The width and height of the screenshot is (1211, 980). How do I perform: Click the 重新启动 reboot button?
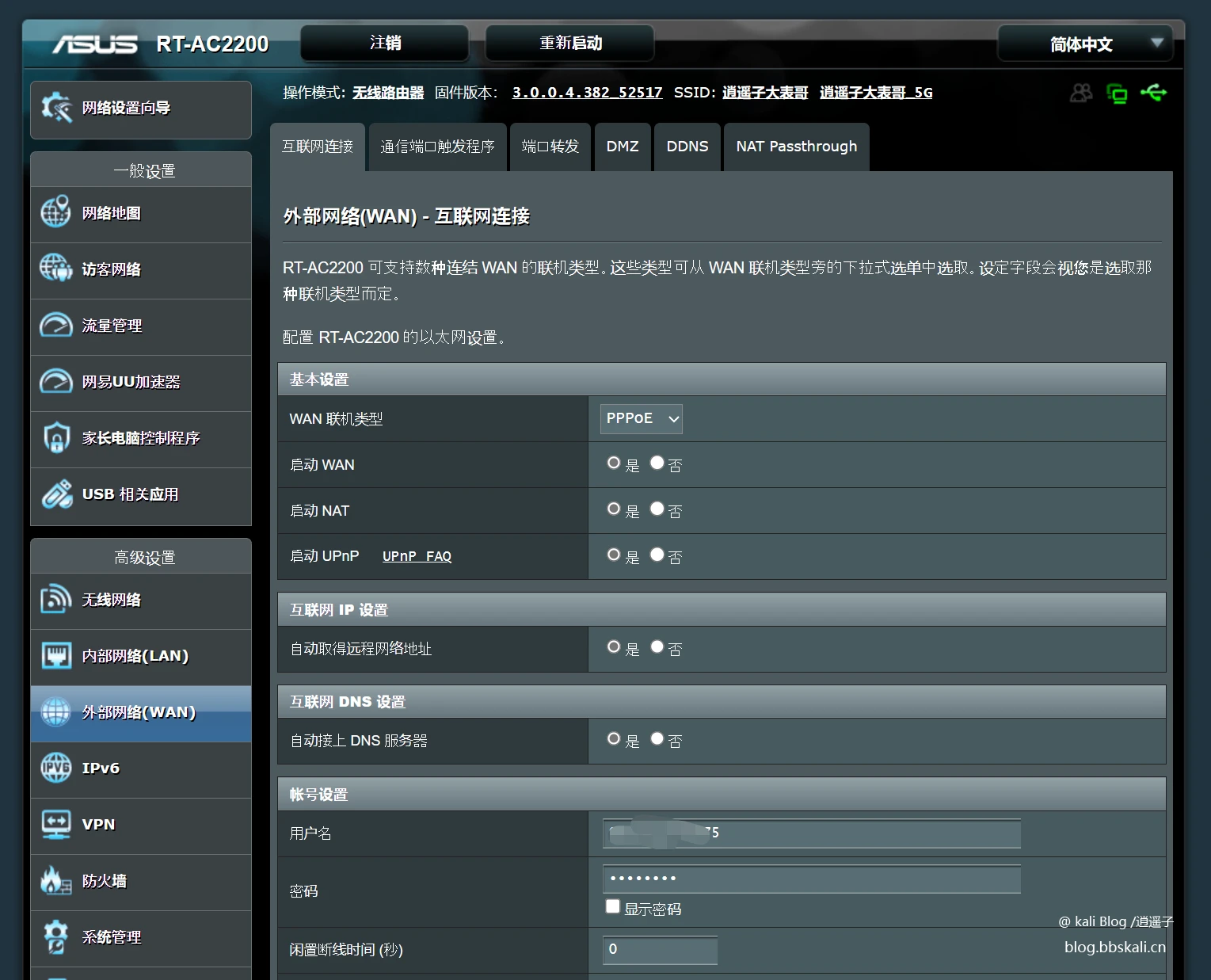[570, 43]
